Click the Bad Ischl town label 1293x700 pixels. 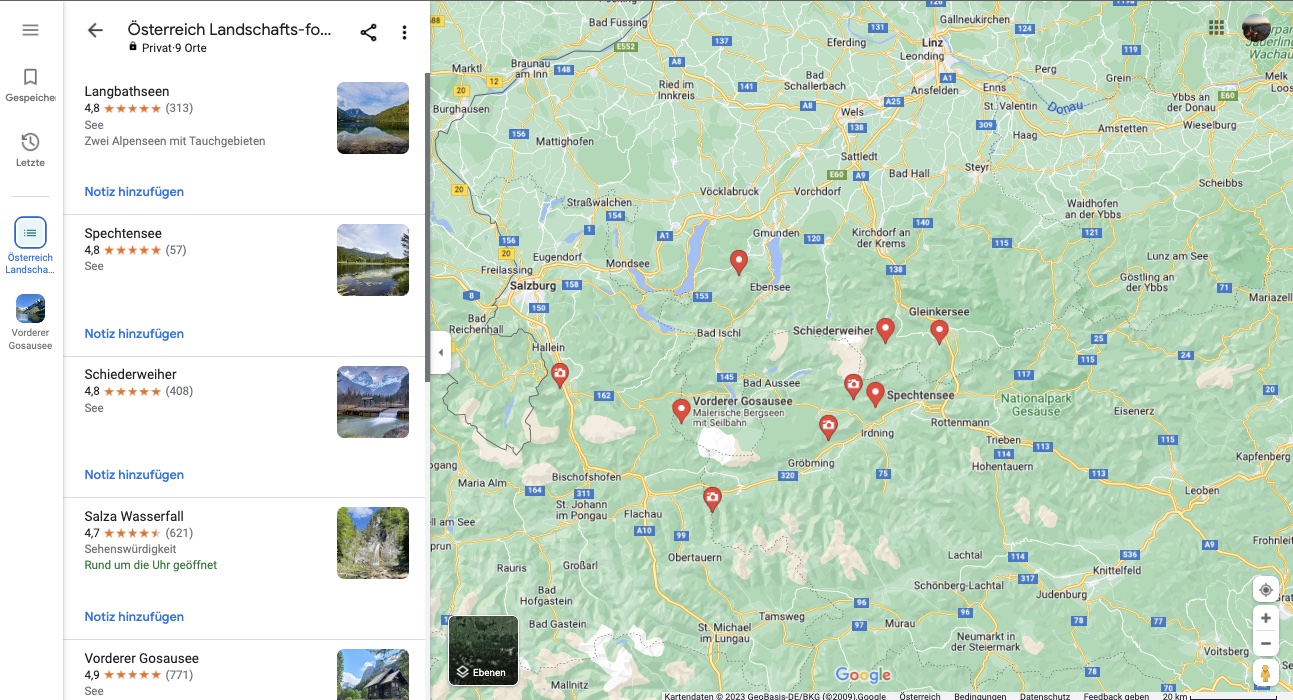click(718, 332)
